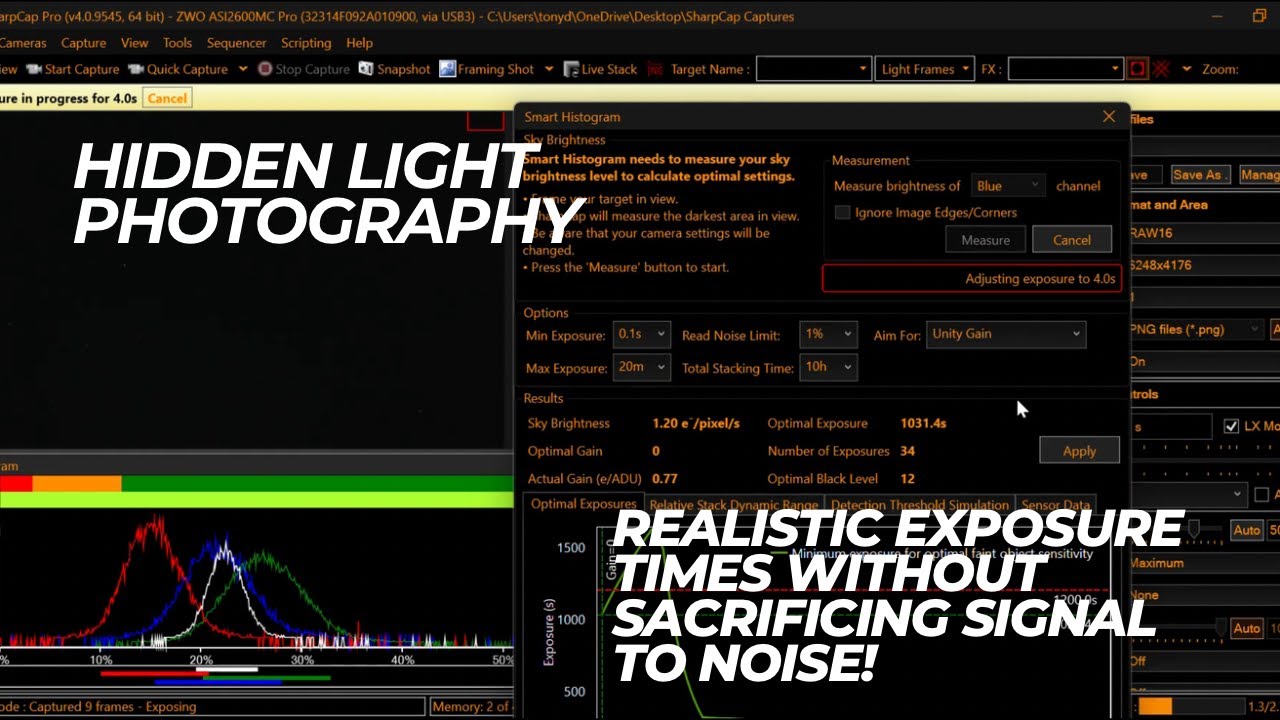Screen dimensions: 1280x720
Task: Tick Ignore Image Edges/Corners checkbox
Action: 842,212
